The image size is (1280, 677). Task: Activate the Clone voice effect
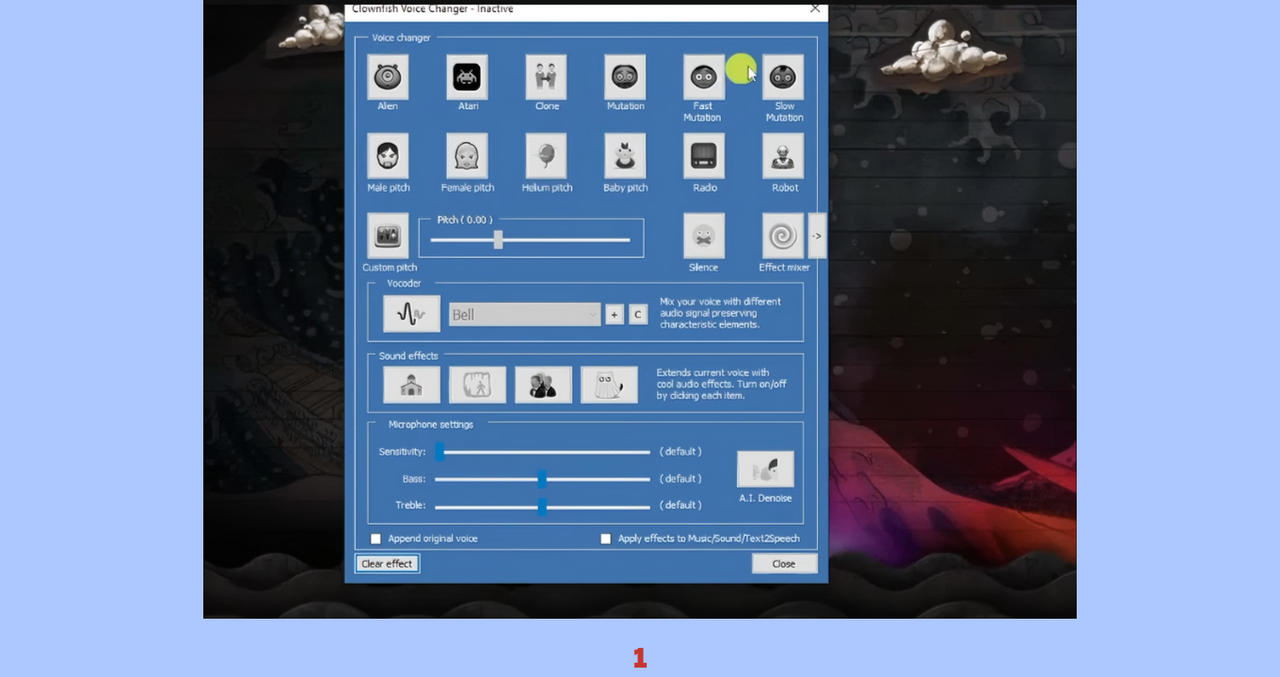click(546, 77)
